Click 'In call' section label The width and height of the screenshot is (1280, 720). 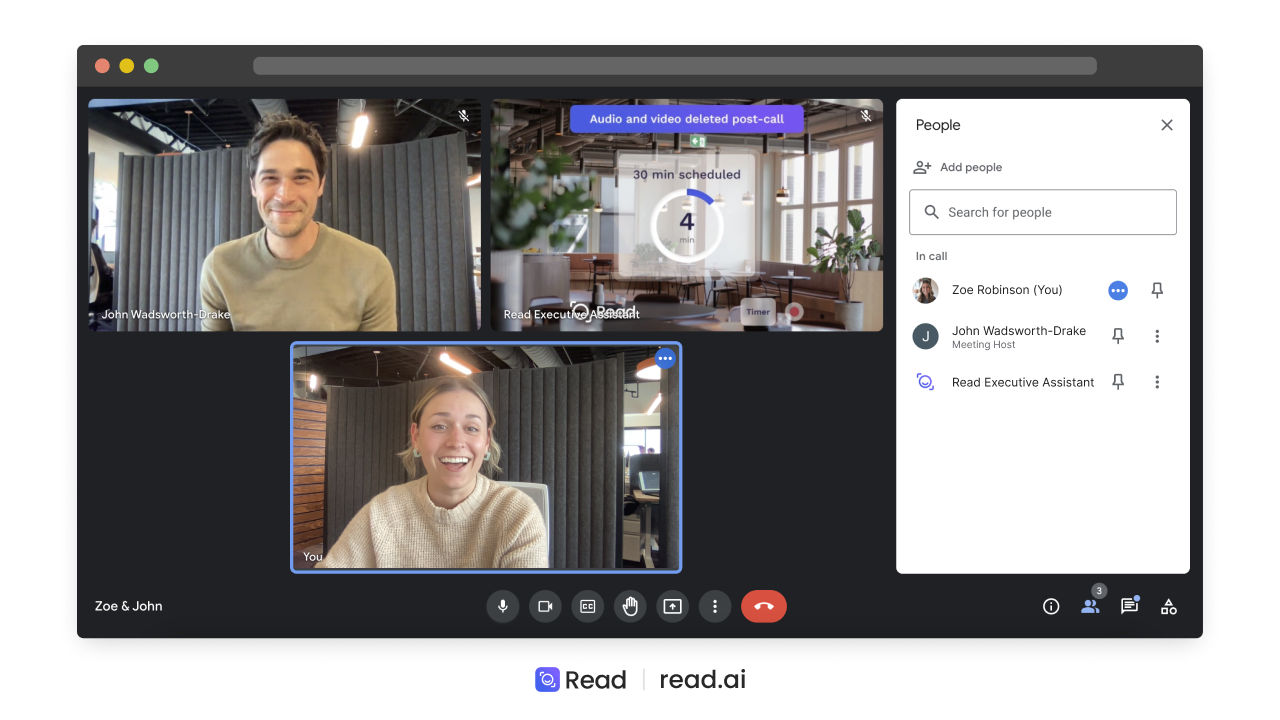[931, 256]
